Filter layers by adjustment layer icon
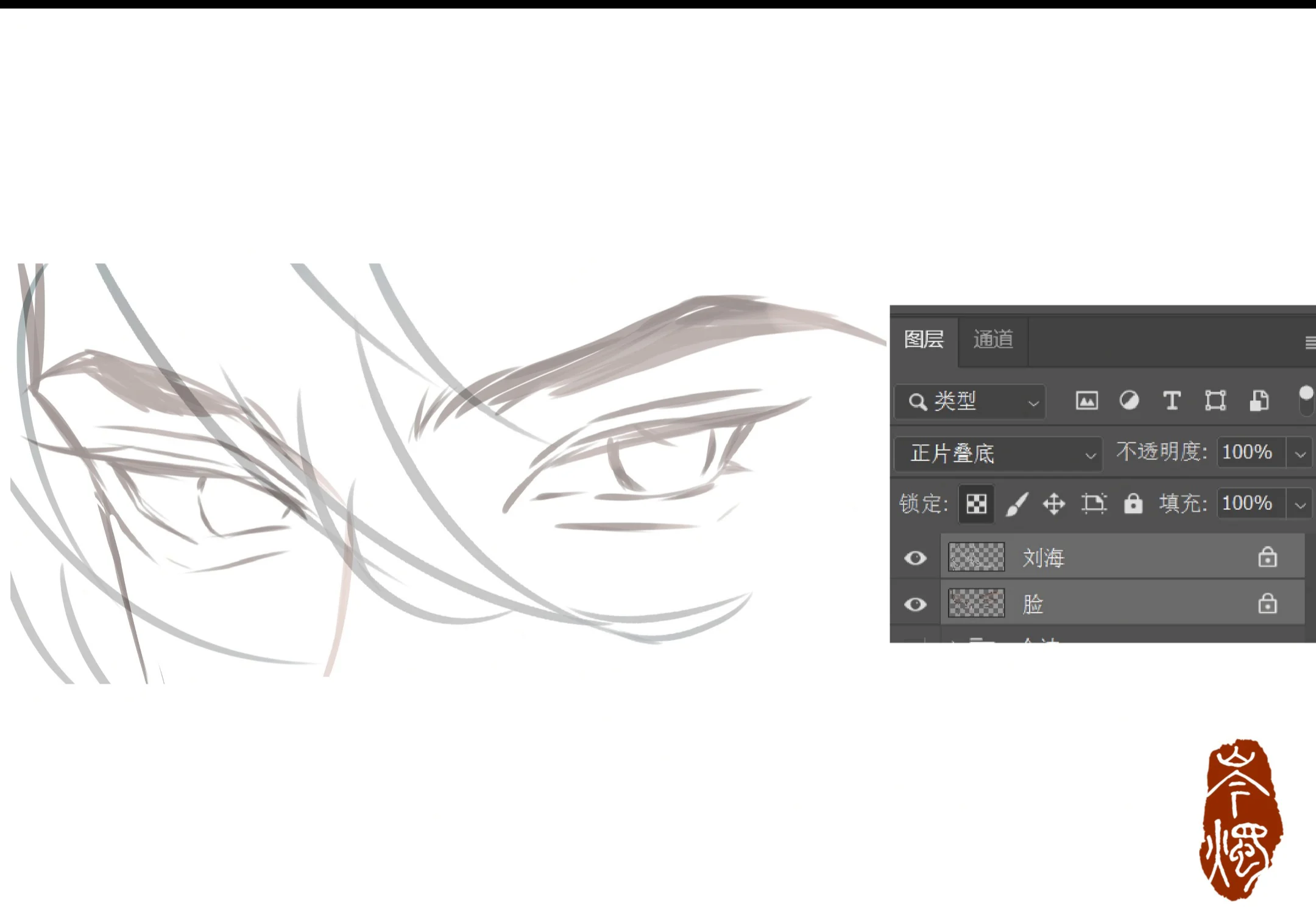1316x920 pixels. pyautogui.click(x=1129, y=401)
